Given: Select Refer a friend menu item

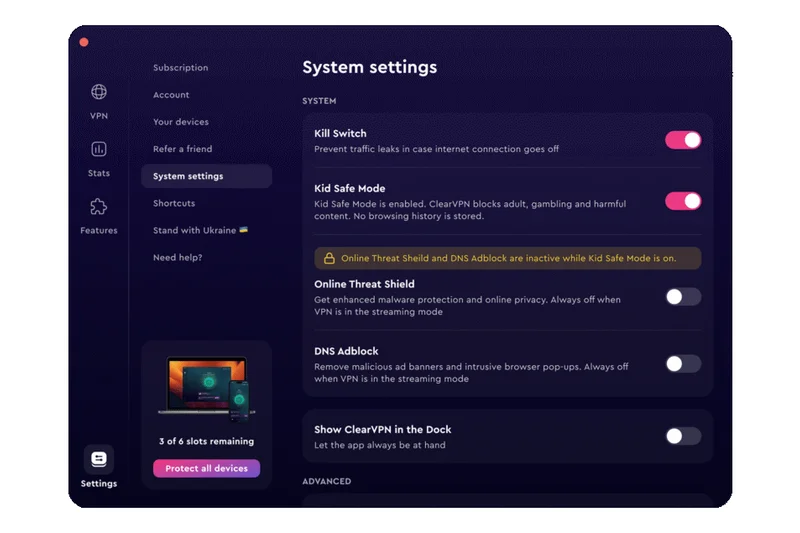Looking at the screenshot, I should tap(183, 149).
